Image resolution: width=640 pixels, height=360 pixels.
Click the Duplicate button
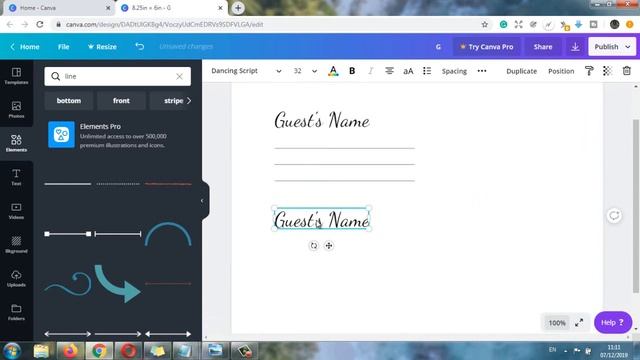(522, 71)
